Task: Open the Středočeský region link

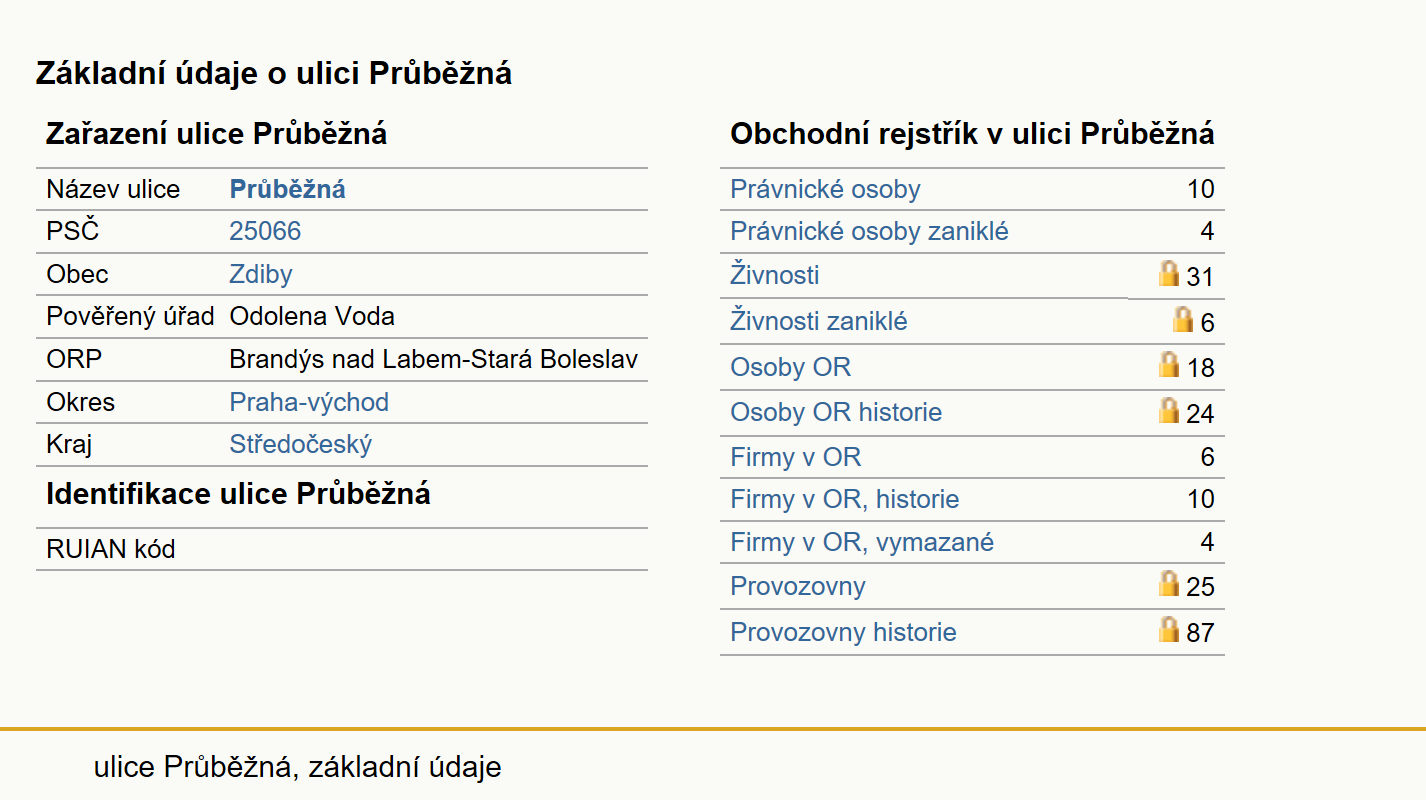Action: [301, 445]
